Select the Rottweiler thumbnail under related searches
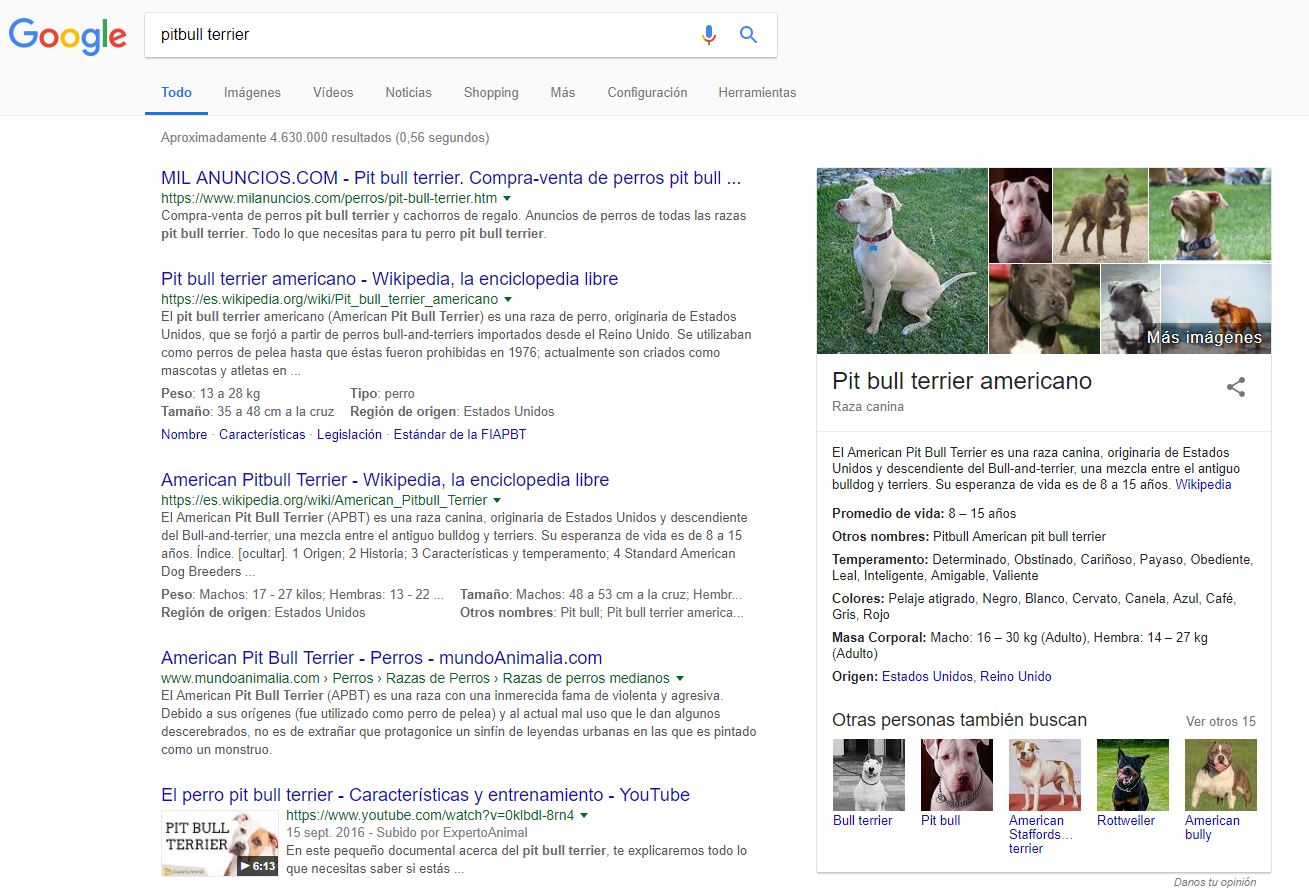This screenshot has width=1309, height=896. pos(1132,773)
